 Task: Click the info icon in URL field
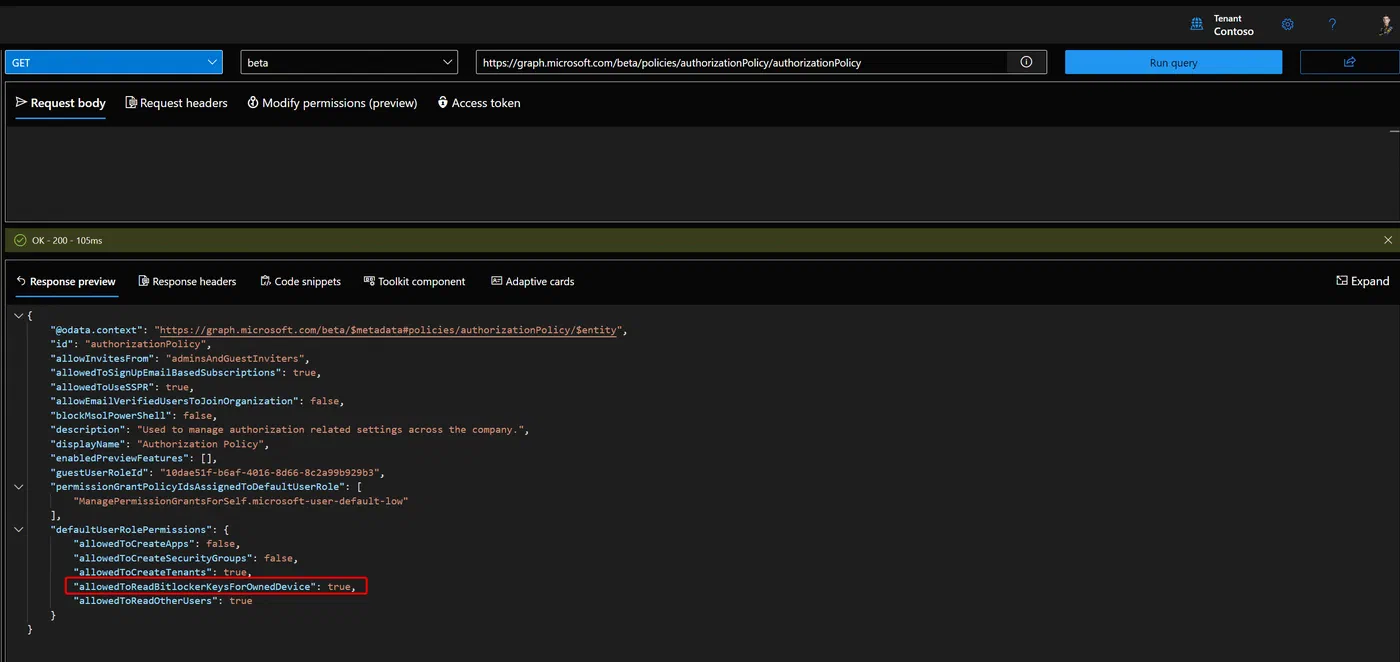(x=1026, y=62)
